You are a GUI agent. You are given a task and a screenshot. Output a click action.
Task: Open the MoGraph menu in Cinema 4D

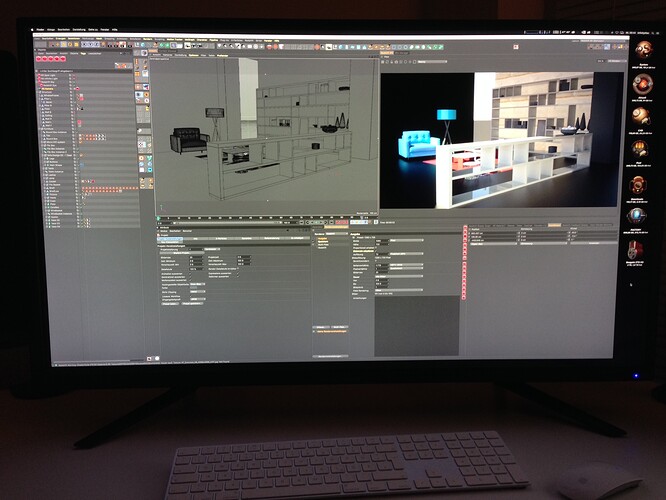point(188,40)
